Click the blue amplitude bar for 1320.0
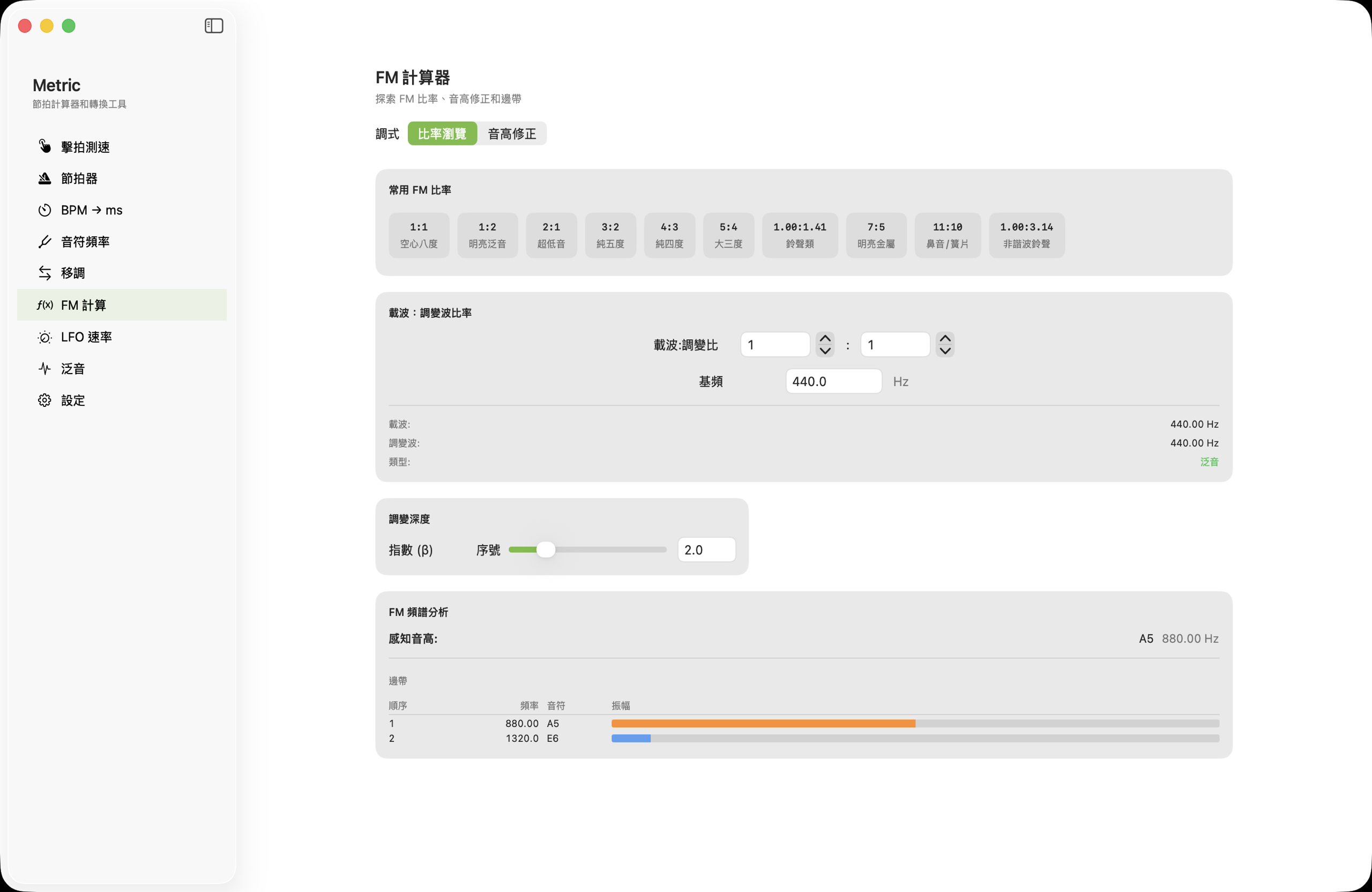Screen dimensions: 1372x892 click(x=631, y=738)
